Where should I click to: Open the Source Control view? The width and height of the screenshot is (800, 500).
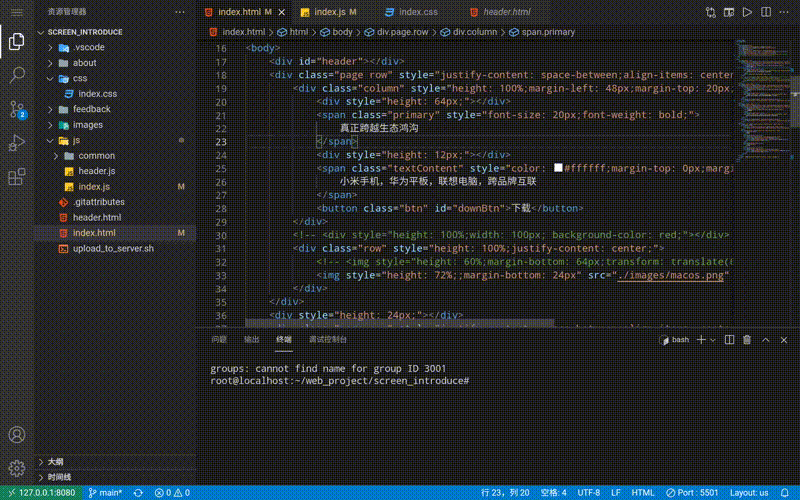click(x=17, y=108)
